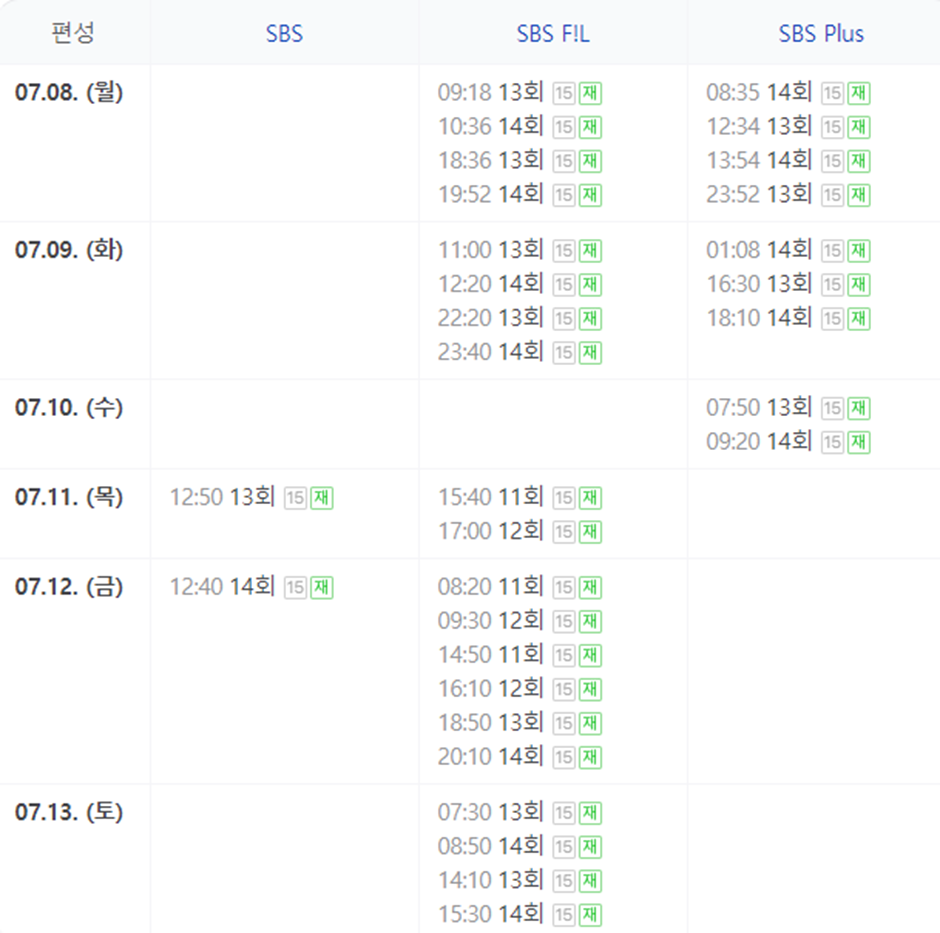Click the 08:50 14회 schedule entry
The height and width of the screenshot is (933, 940).
pos(490,847)
